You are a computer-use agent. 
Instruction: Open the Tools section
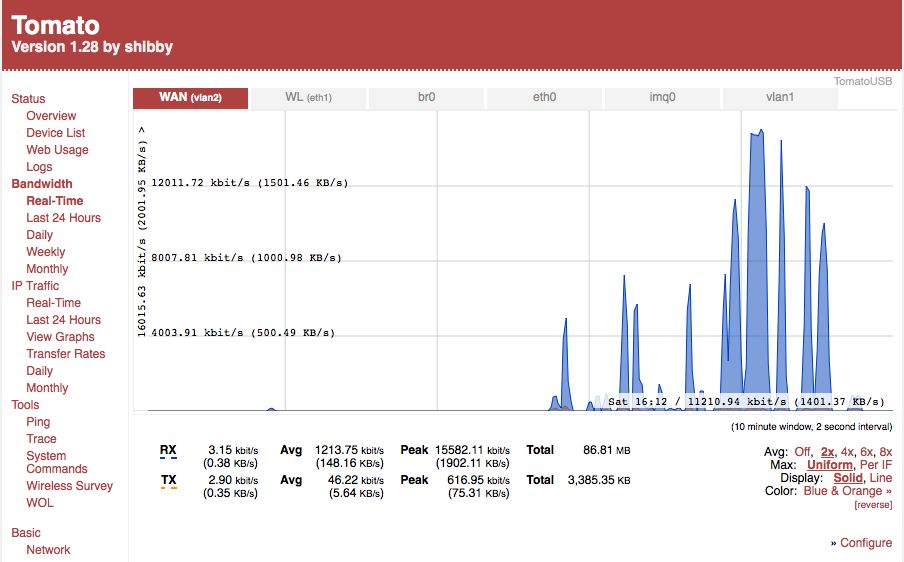pos(25,405)
